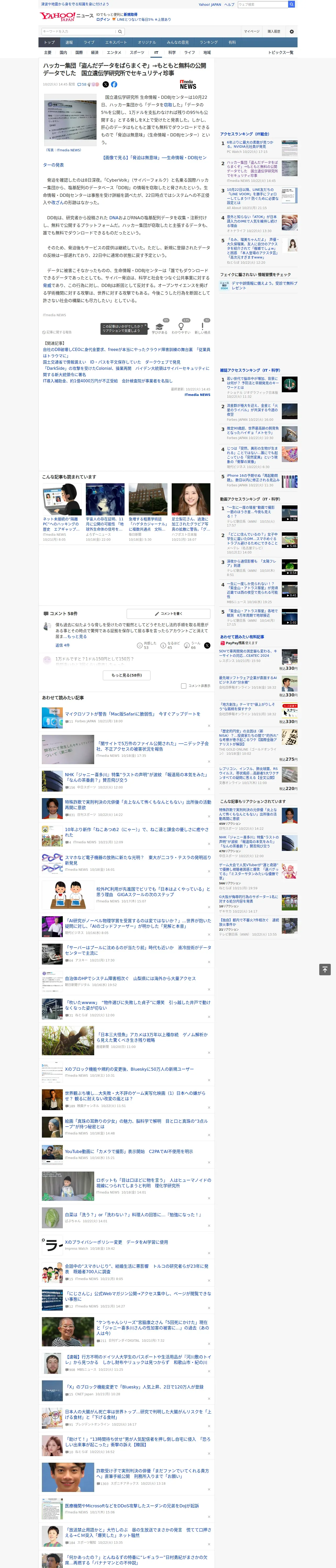Select the 有料 tab

(232, 42)
